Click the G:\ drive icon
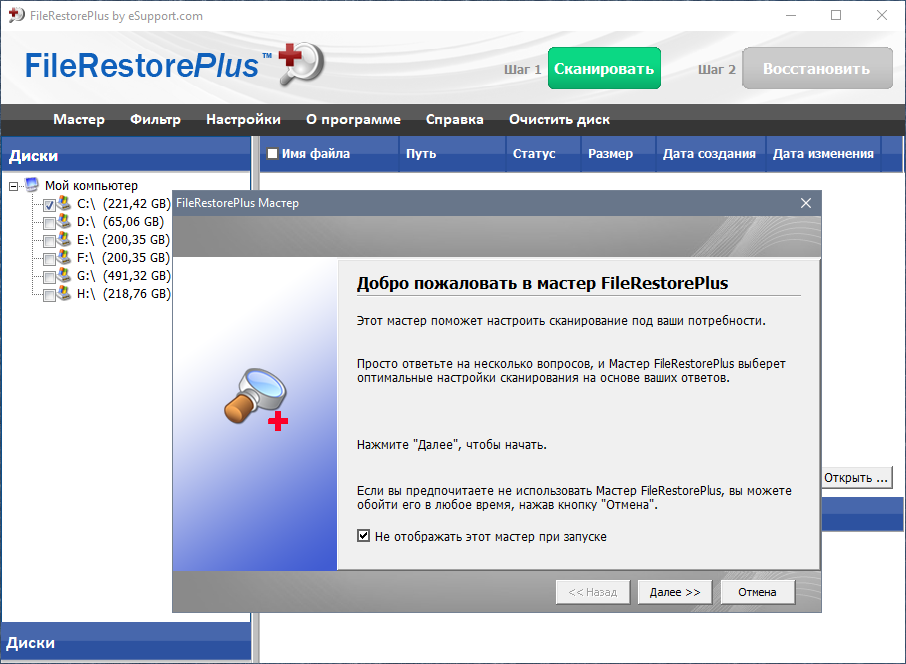Image resolution: width=906 pixels, height=664 pixels. point(64,275)
